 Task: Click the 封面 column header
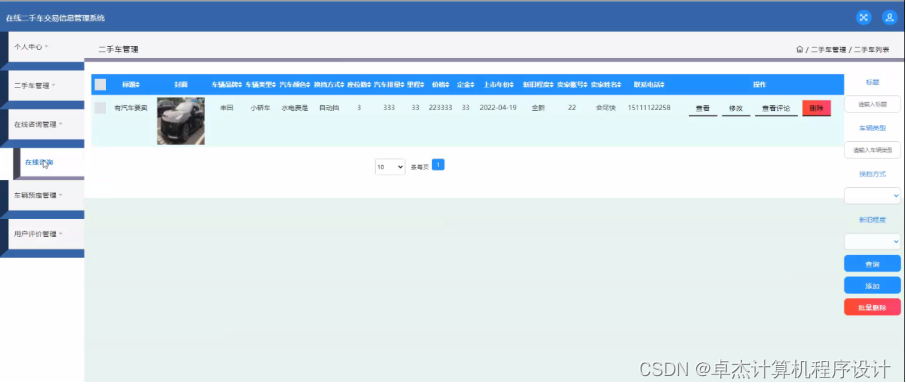coord(181,85)
